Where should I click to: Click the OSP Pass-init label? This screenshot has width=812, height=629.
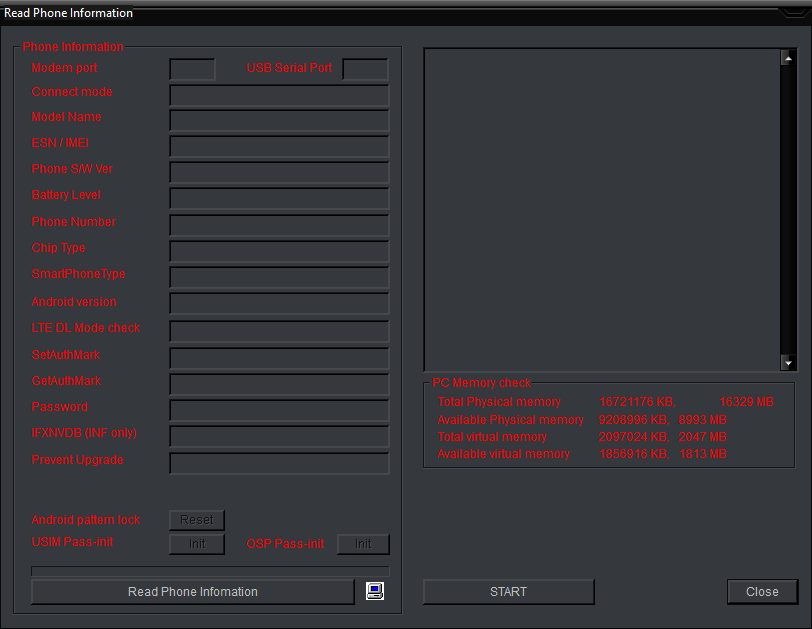click(285, 544)
